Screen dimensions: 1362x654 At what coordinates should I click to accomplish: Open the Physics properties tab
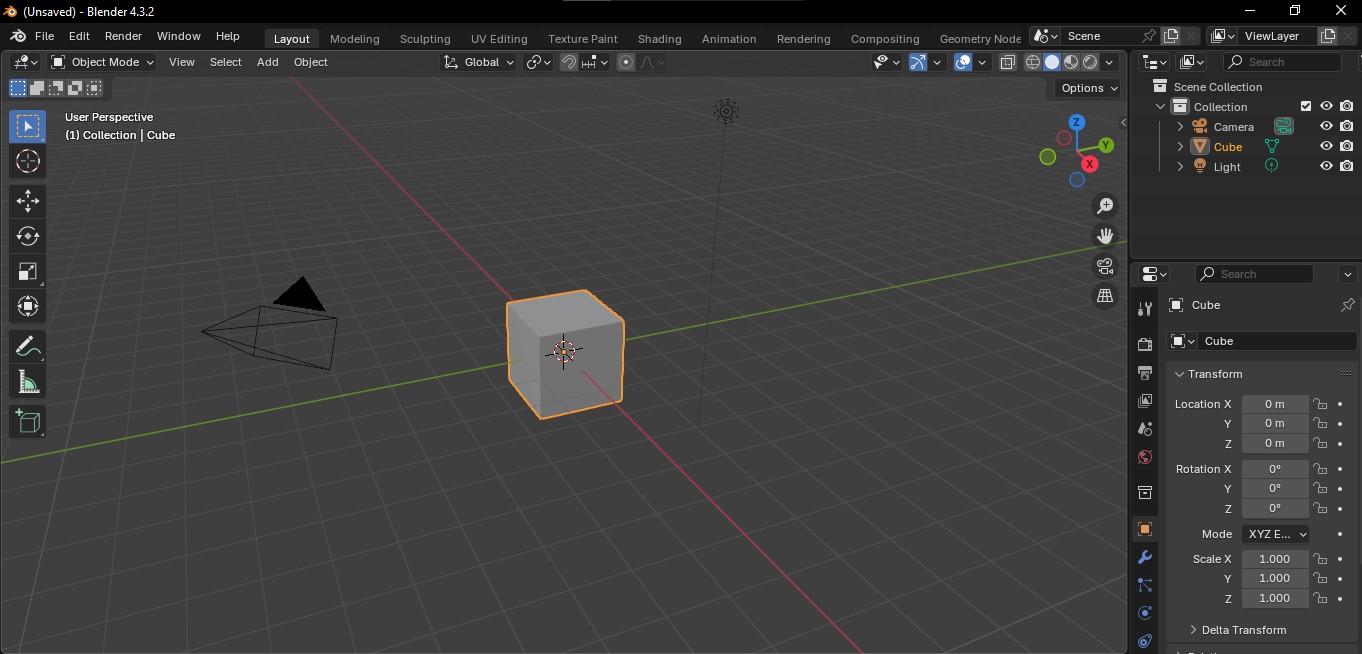pyautogui.click(x=1145, y=613)
